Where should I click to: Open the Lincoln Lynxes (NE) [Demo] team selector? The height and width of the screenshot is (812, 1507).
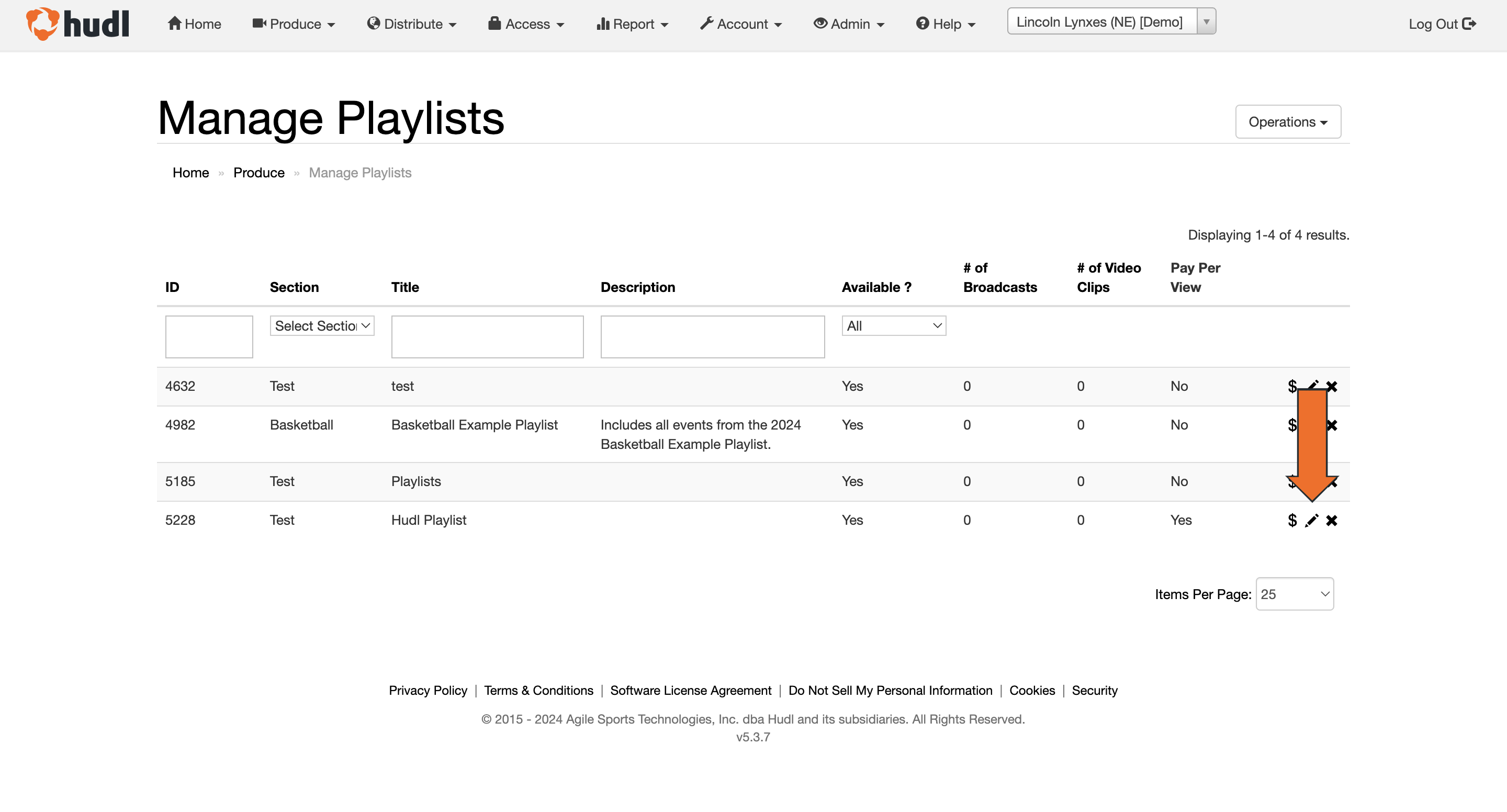[x=1111, y=21]
